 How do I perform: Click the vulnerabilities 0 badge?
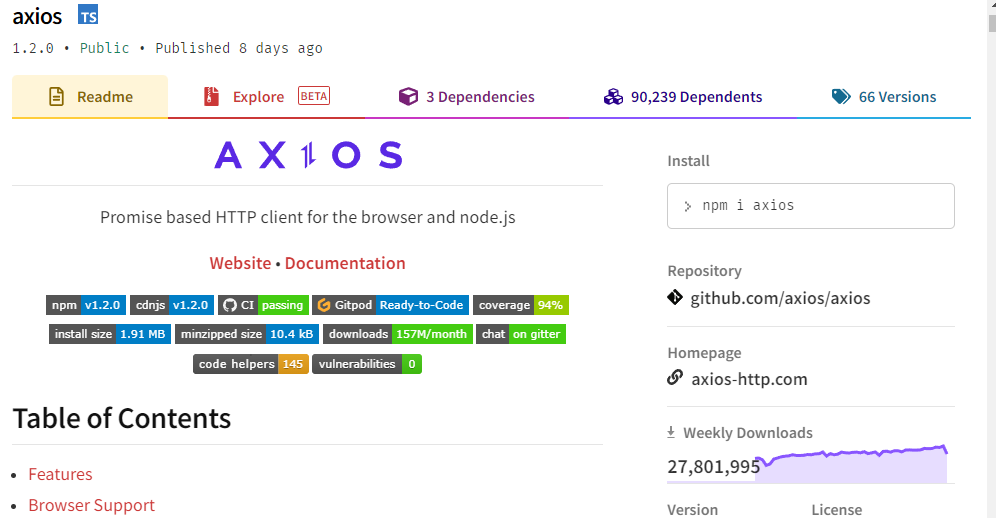pos(367,364)
